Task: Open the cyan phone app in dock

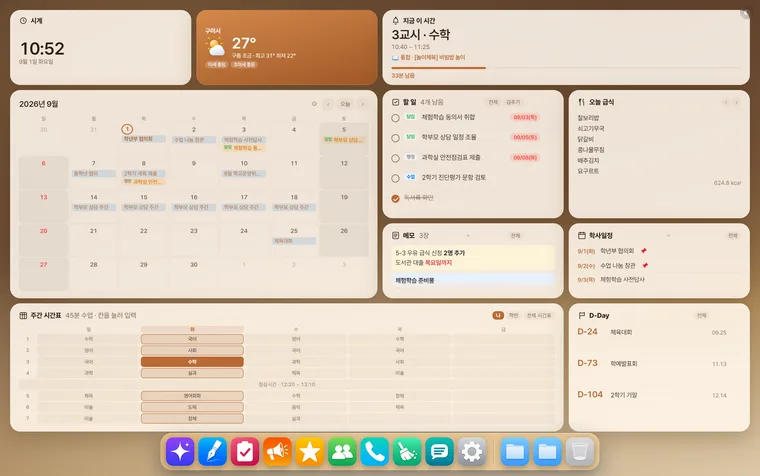Action: (x=375, y=452)
